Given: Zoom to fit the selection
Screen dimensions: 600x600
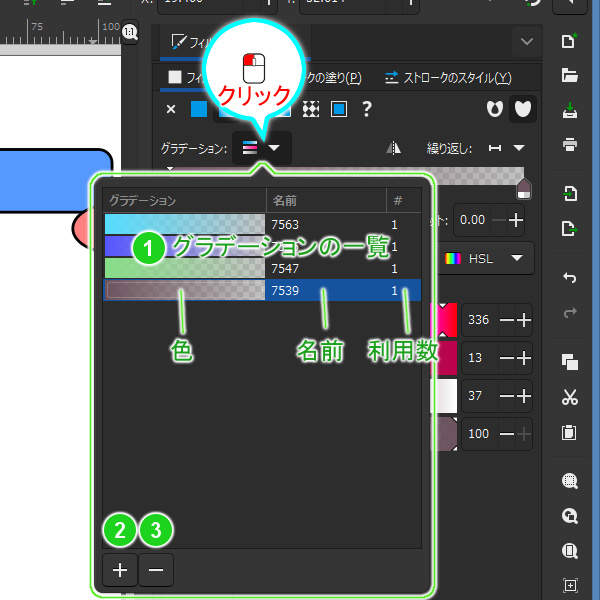Looking at the screenshot, I should (x=569, y=481).
